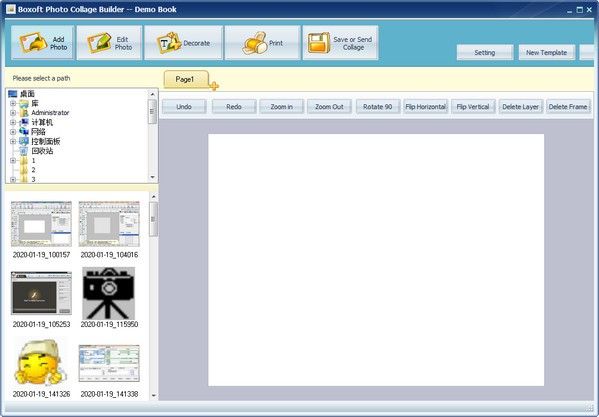Select thumbnail 2020-01-19_100157
Image resolution: width=599 pixels, height=417 pixels.
tap(41, 224)
